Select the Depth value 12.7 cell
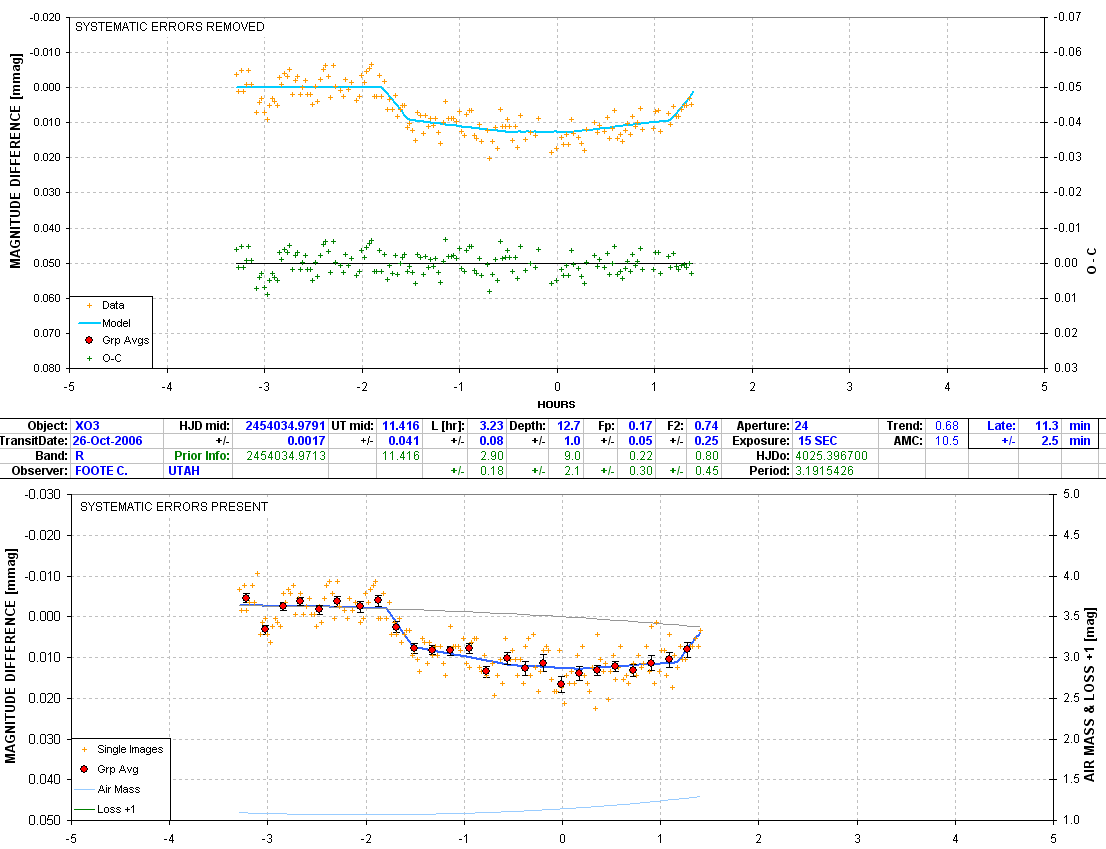Image resolution: width=1106 pixels, height=849 pixels. (565, 425)
